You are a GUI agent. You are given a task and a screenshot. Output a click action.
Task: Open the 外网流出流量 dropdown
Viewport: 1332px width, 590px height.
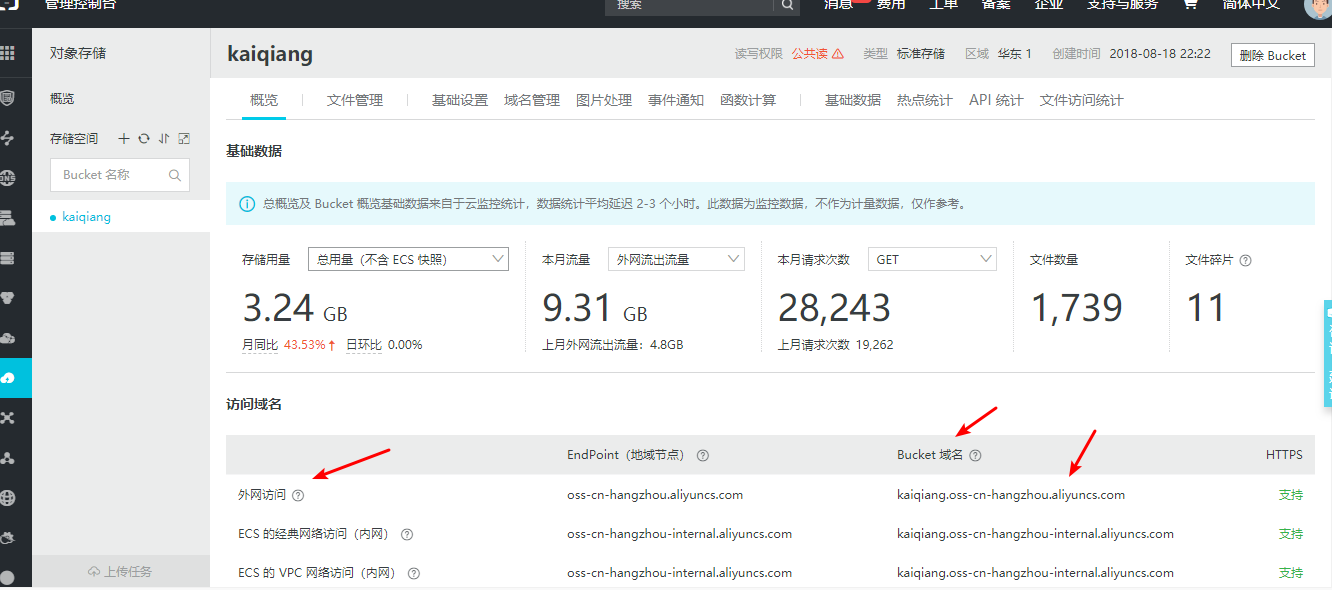tap(676, 258)
